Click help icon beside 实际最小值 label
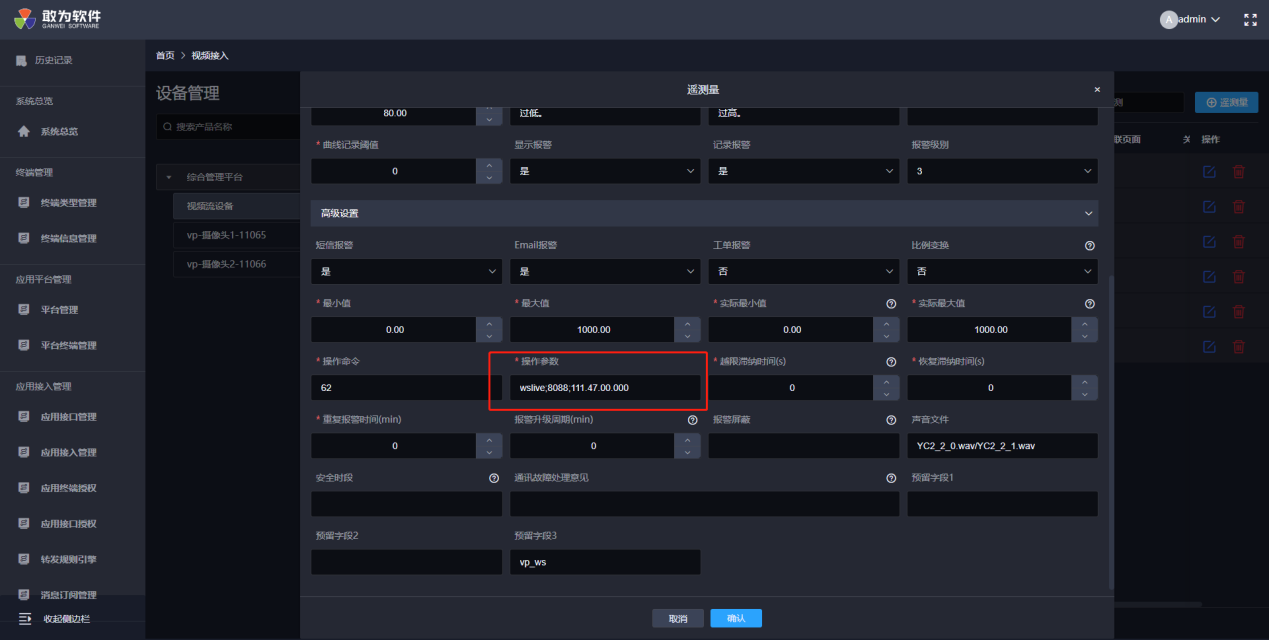1269x640 pixels. [890, 303]
